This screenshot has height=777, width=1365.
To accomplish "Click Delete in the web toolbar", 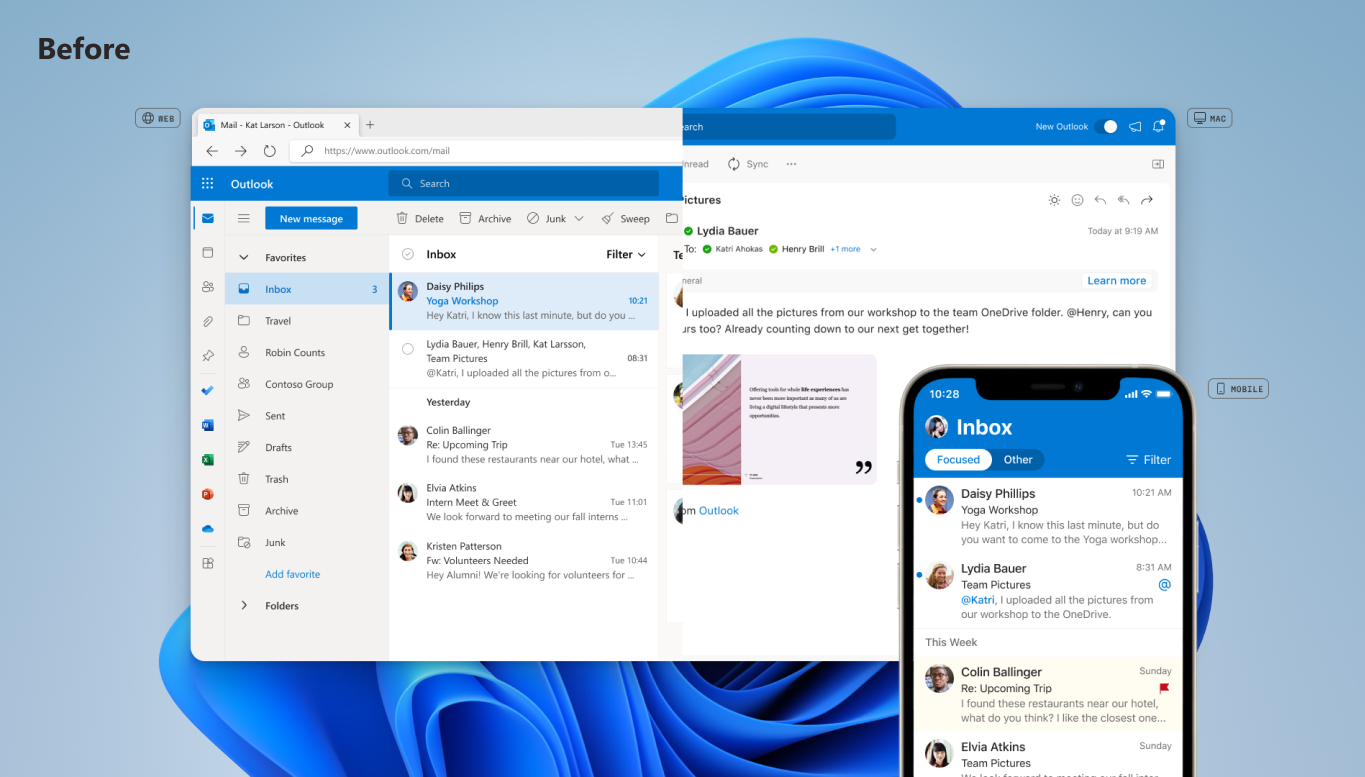I will [420, 218].
